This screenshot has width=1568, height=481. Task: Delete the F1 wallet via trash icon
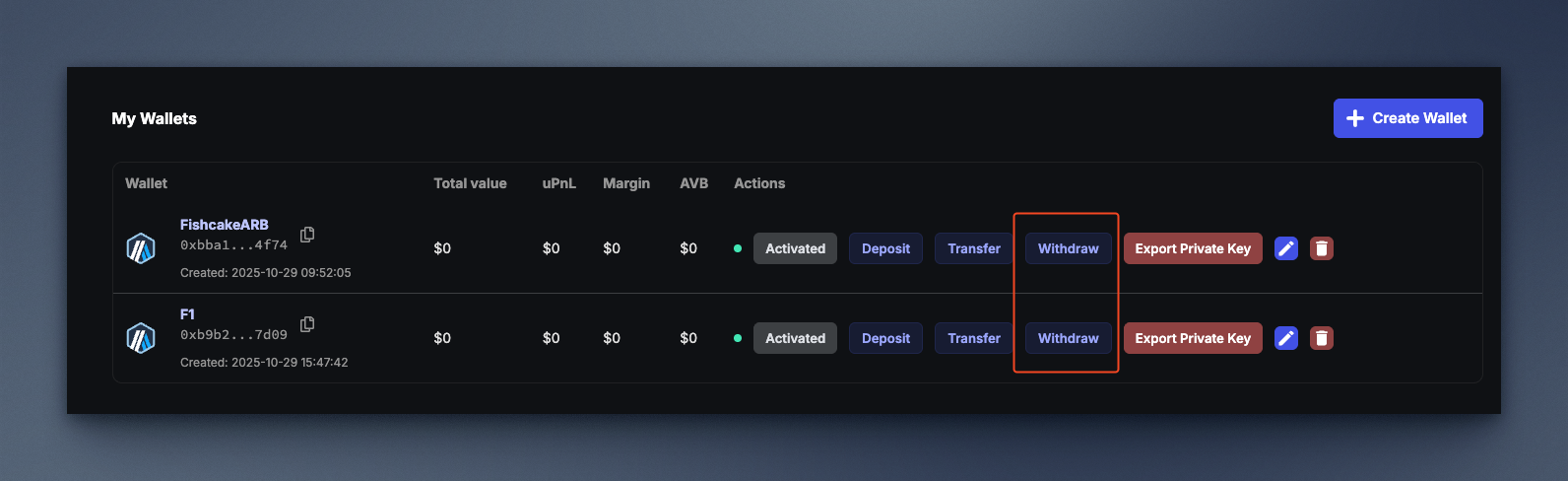point(1322,338)
